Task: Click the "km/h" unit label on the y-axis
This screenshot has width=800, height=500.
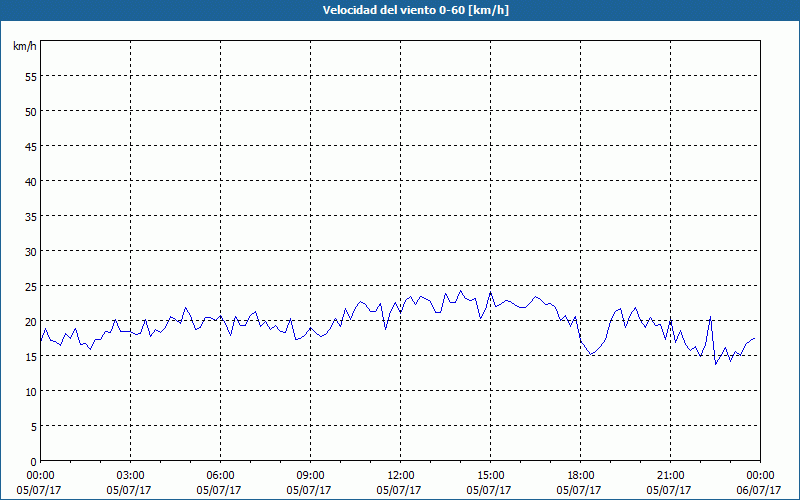Action: (25, 46)
